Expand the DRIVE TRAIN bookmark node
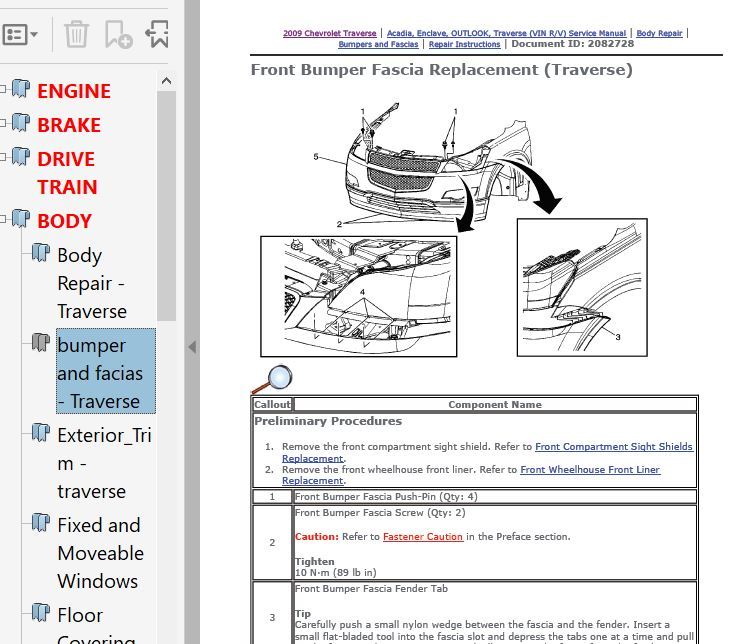 pos(3,156)
